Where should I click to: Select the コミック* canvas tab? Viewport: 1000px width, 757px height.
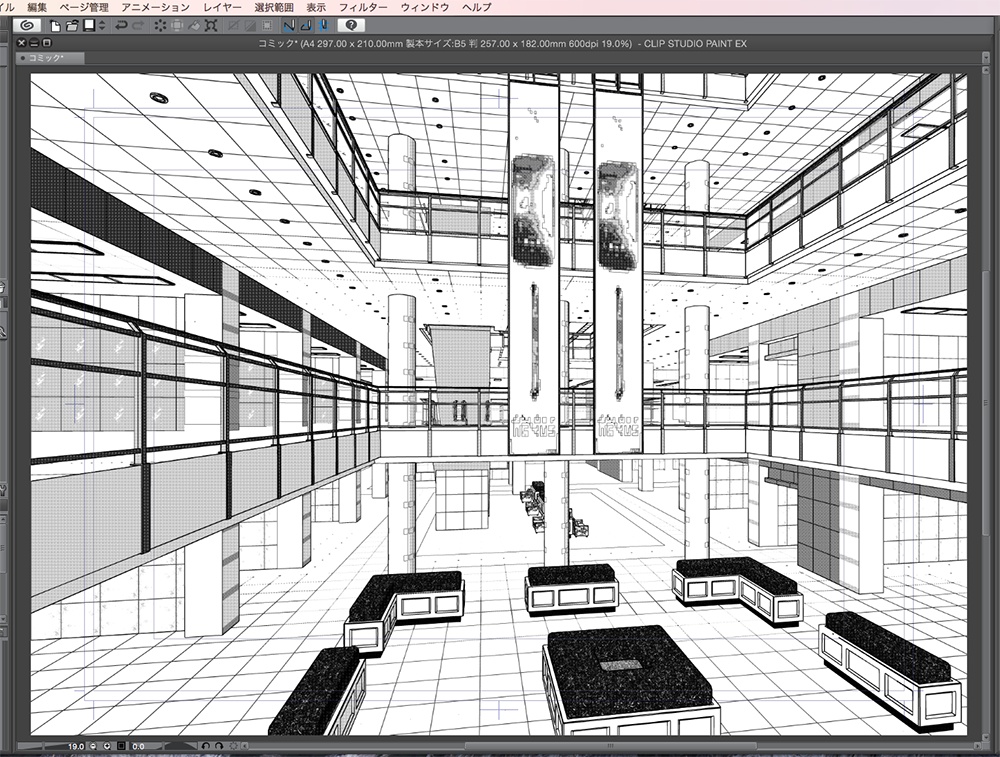(x=50, y=58)
